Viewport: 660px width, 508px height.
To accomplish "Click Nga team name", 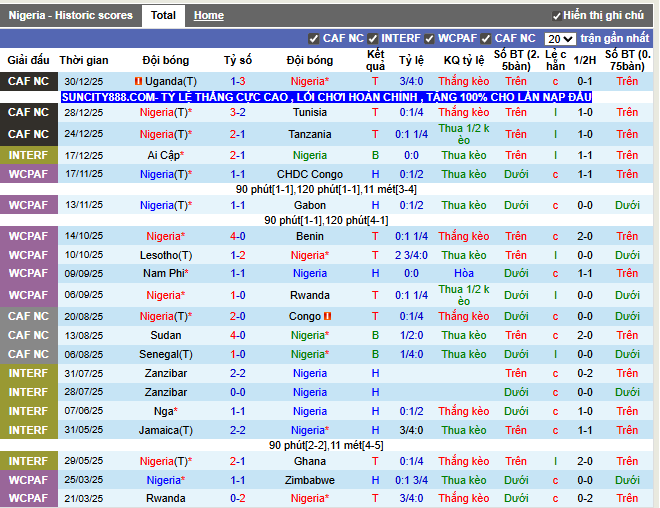I will coord(166,411).
